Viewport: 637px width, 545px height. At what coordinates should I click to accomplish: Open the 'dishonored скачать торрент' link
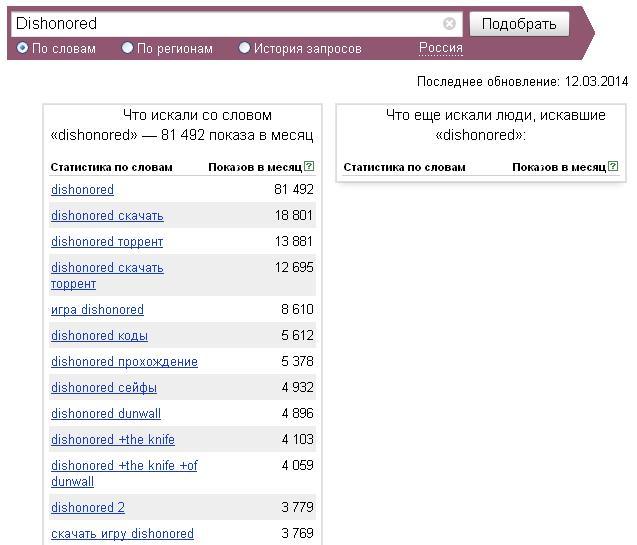click(107, 275)
